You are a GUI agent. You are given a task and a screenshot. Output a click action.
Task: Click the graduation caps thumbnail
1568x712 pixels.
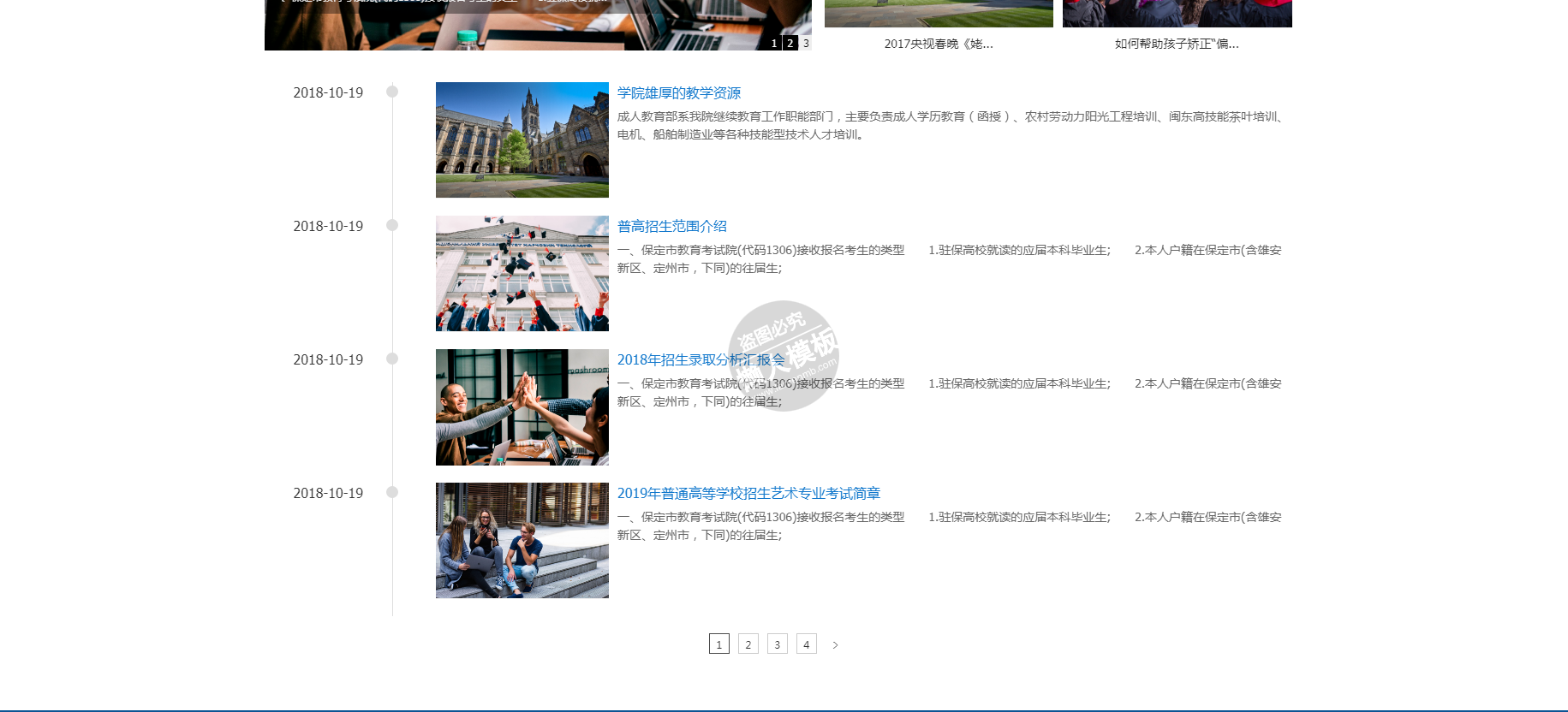point(522,274)
